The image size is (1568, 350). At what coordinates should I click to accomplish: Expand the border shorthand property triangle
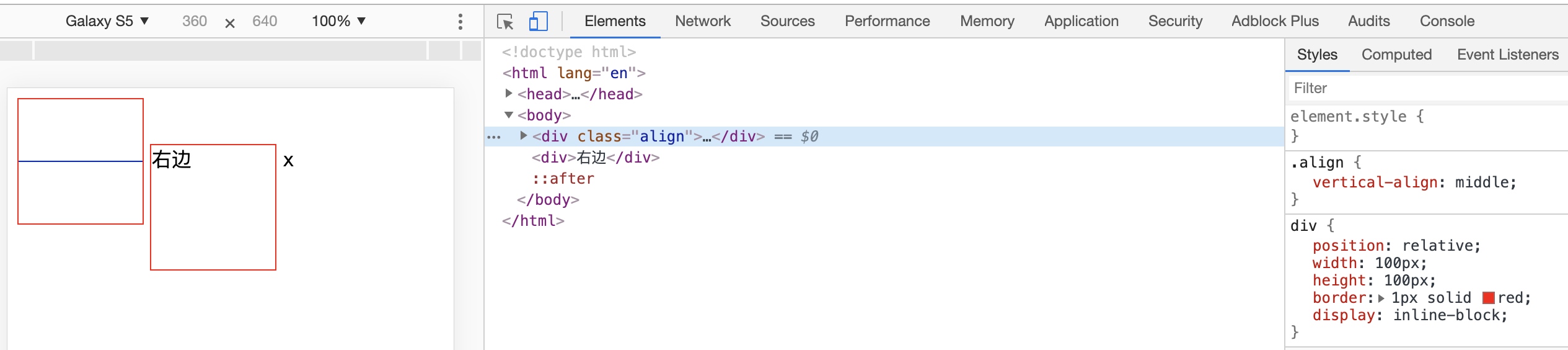[x=1381, y=298]
